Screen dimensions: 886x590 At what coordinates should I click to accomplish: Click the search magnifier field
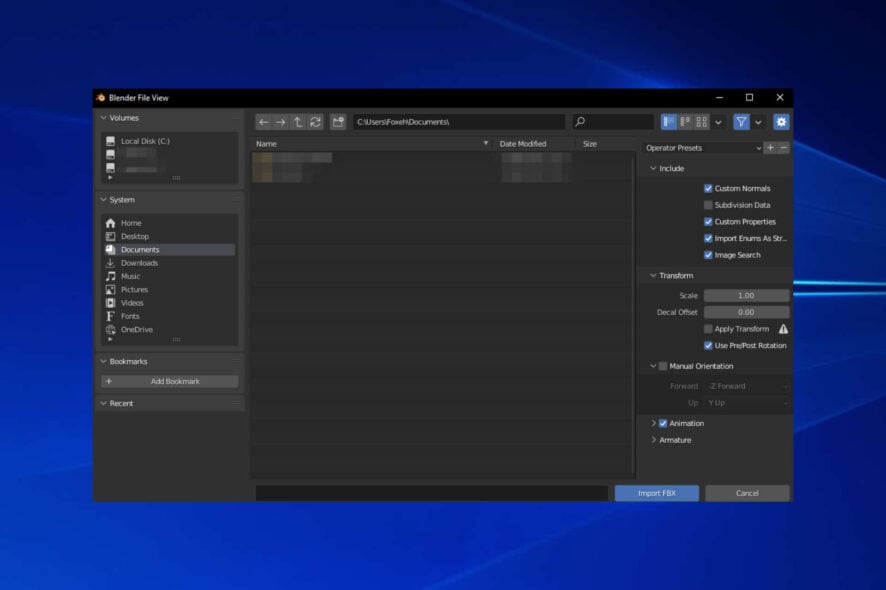tap(613, 122)
